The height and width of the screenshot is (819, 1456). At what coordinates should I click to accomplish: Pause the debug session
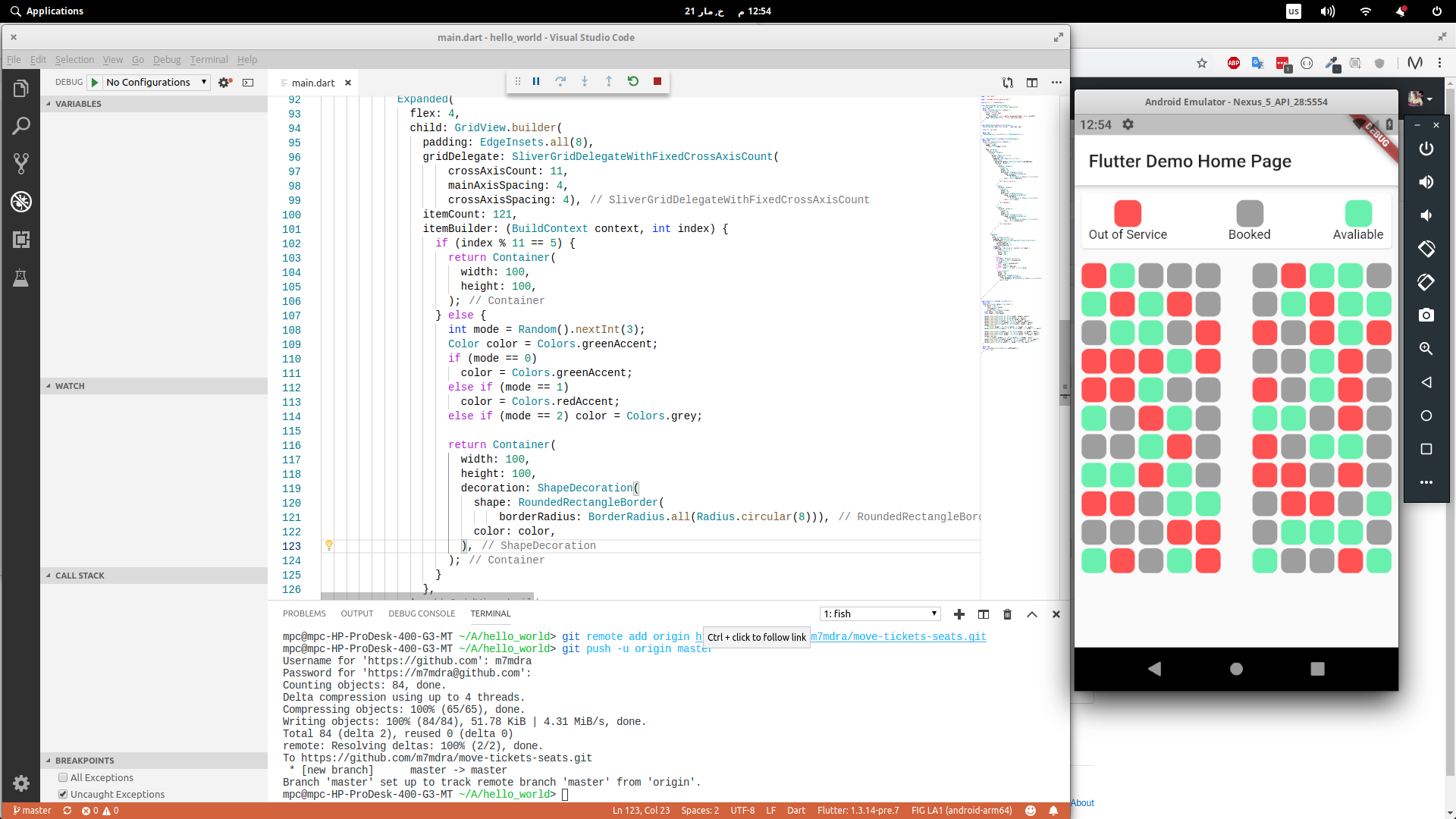click(x=536, y=81)
